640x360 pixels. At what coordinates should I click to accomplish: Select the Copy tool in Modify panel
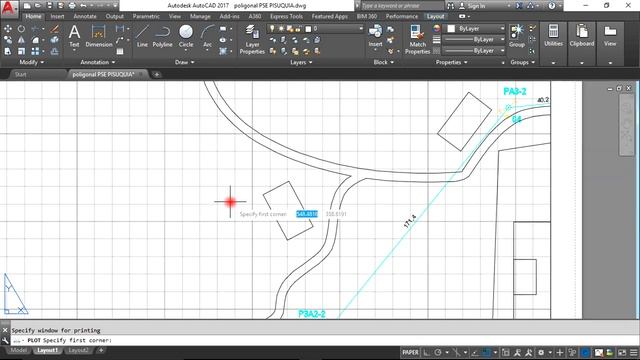coord(8,40)
